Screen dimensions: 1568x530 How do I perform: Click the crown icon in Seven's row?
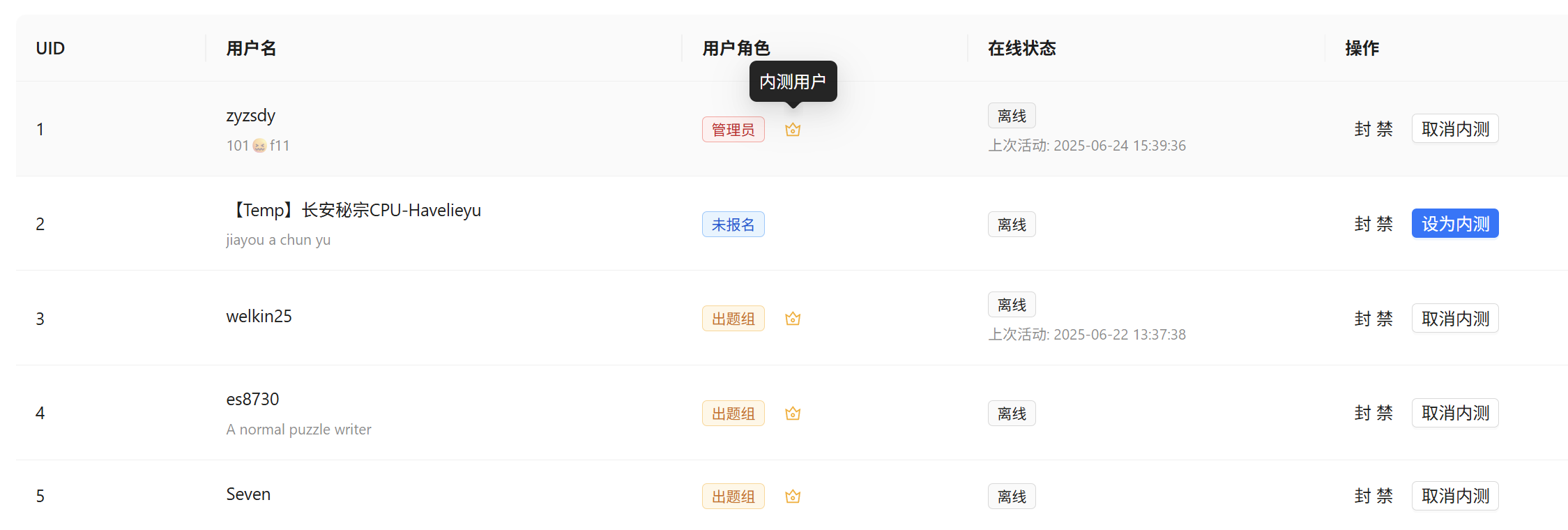793,497
